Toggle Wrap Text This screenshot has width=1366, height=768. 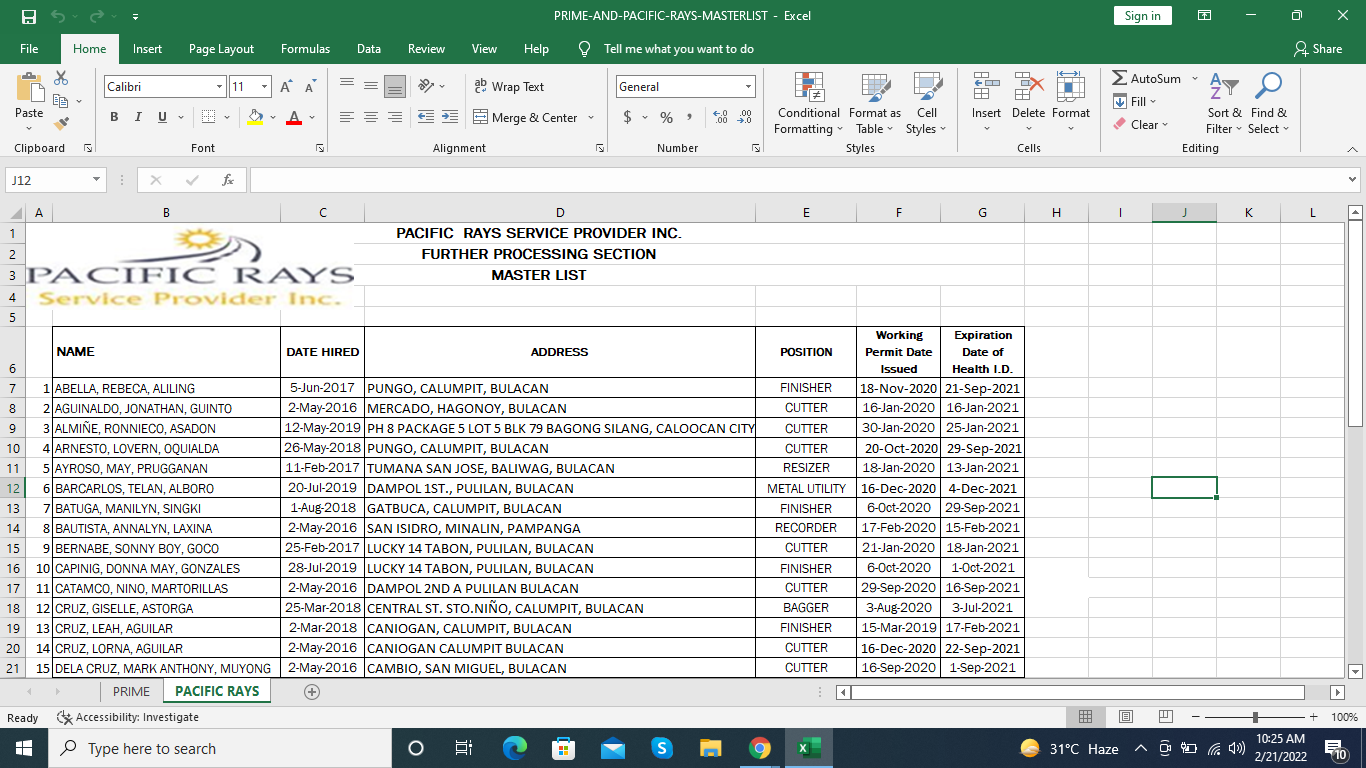(x=509, y=87)
